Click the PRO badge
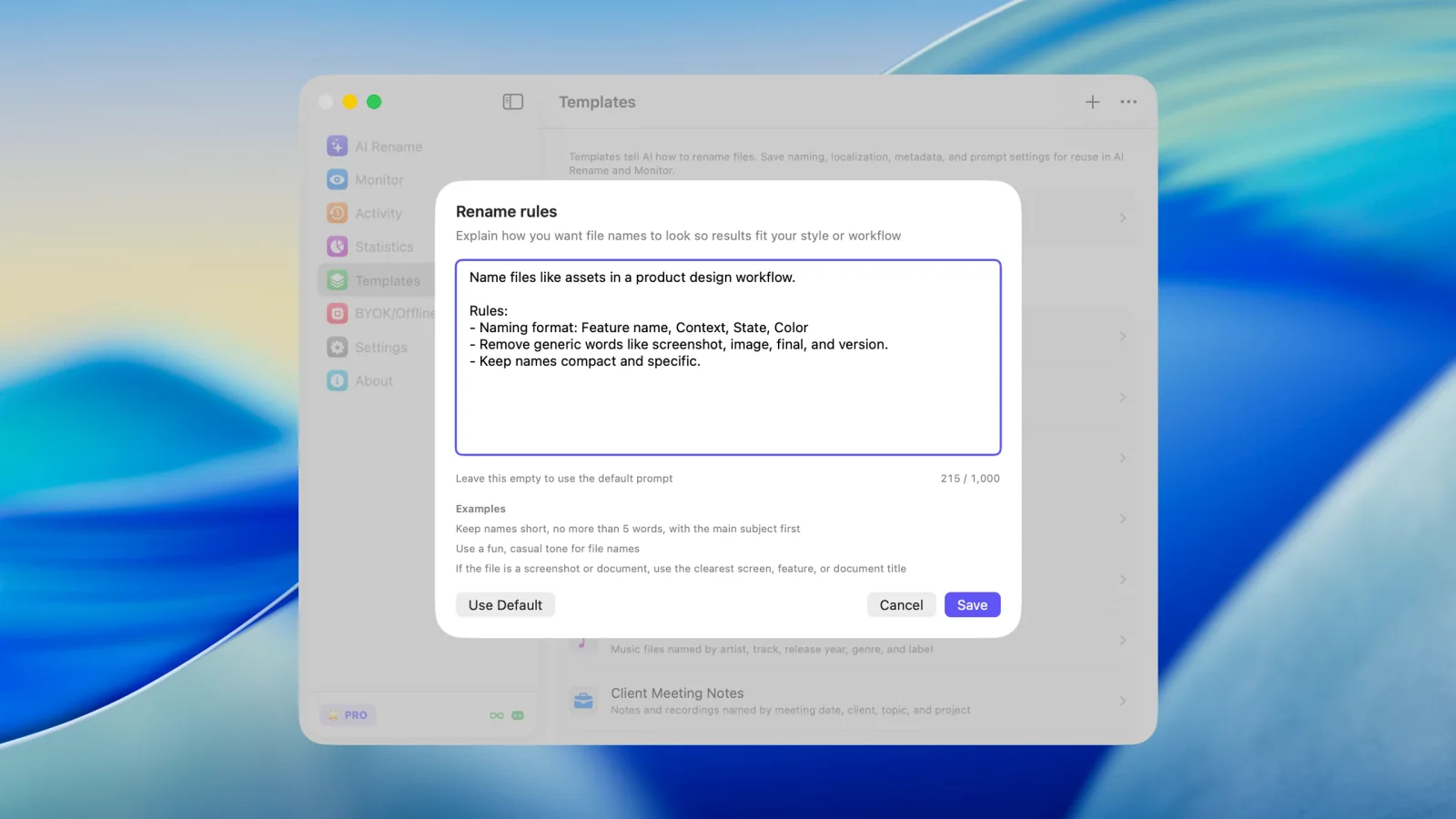 point(348,715)
